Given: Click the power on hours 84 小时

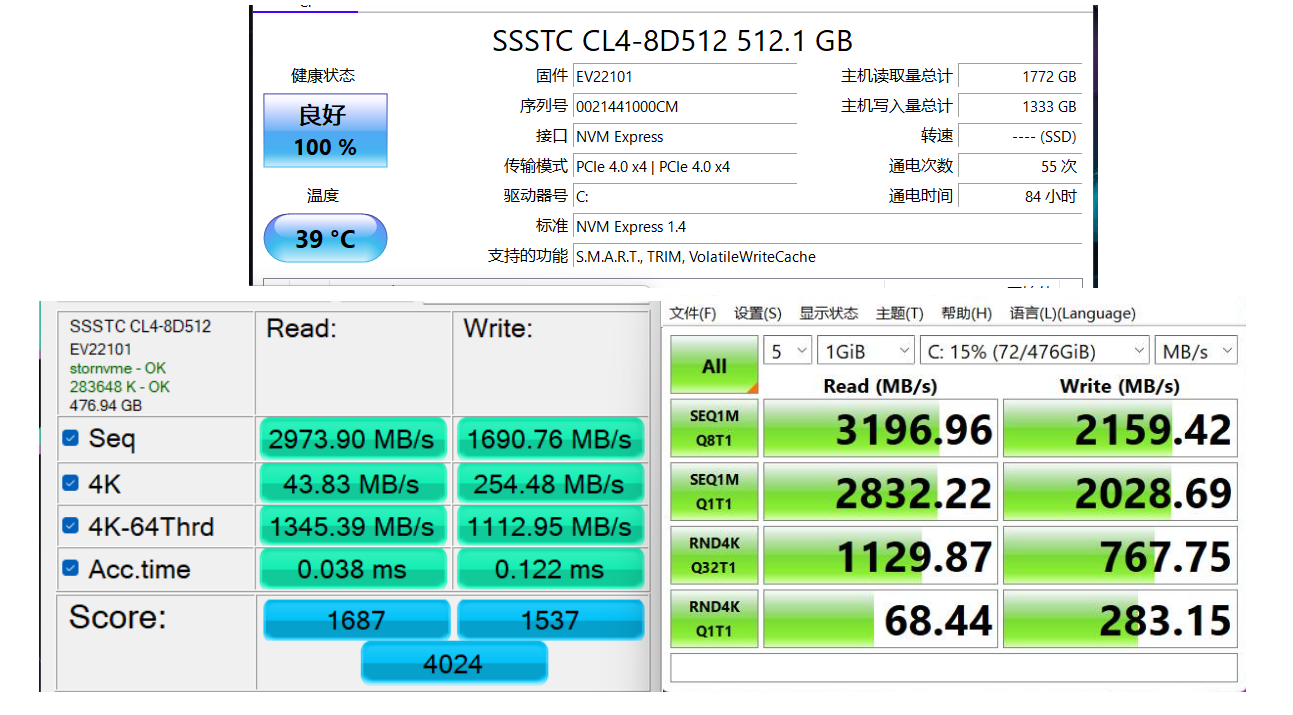Looking at the screenshot, I should point(1020,196).
